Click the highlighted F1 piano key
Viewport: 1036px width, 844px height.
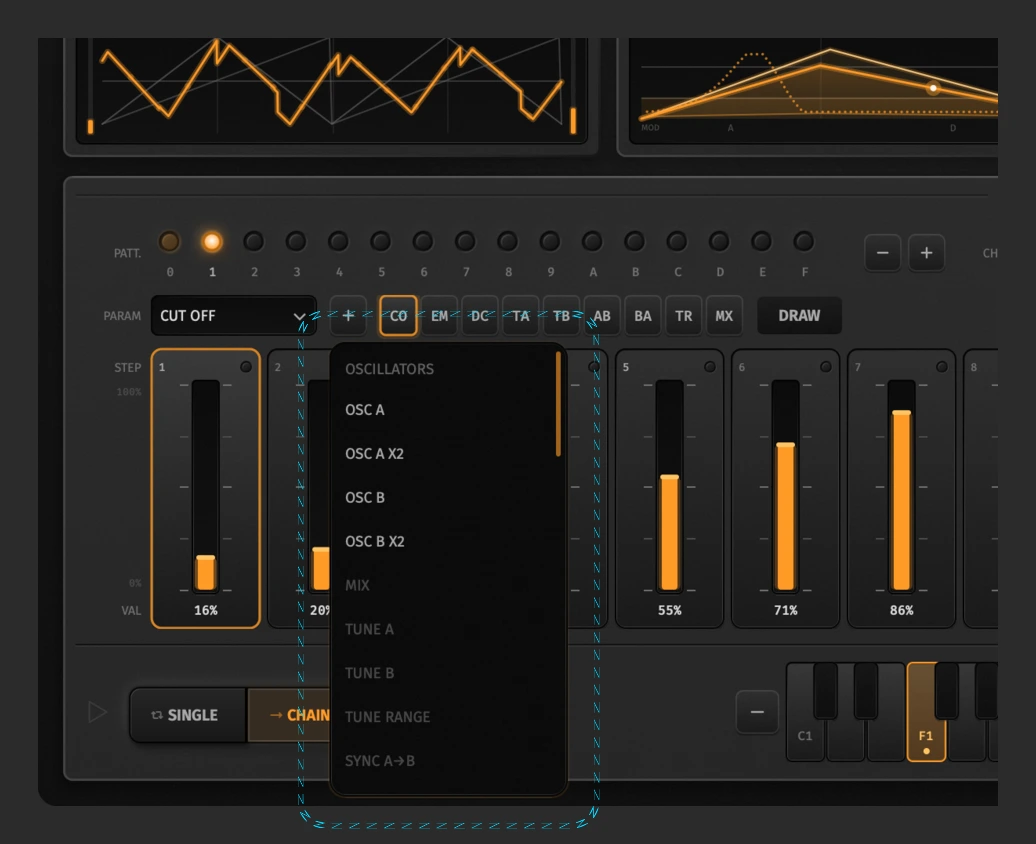pyautogui.click(x=926, y=712)
